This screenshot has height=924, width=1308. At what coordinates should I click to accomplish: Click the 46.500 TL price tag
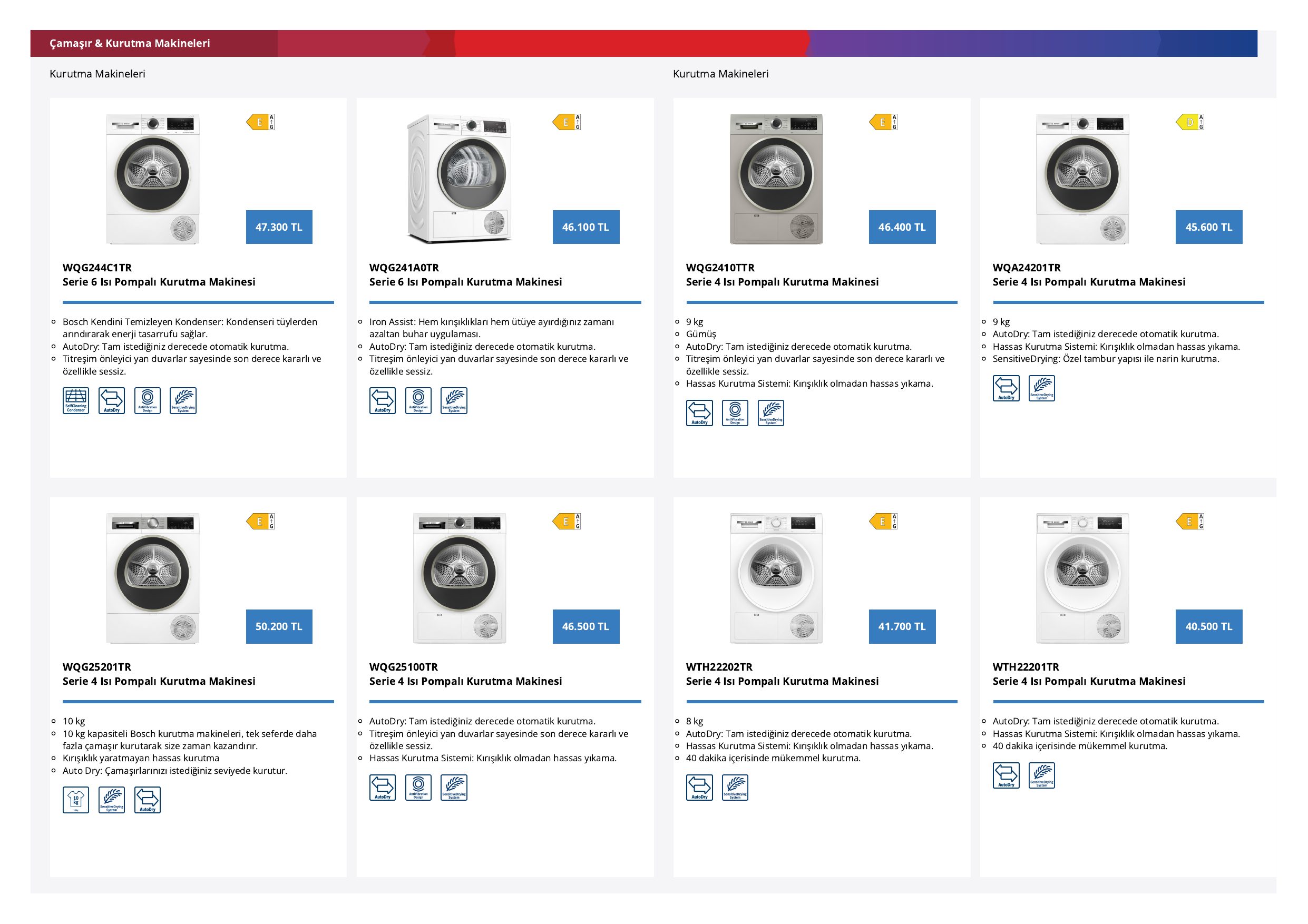pos(585,627)
